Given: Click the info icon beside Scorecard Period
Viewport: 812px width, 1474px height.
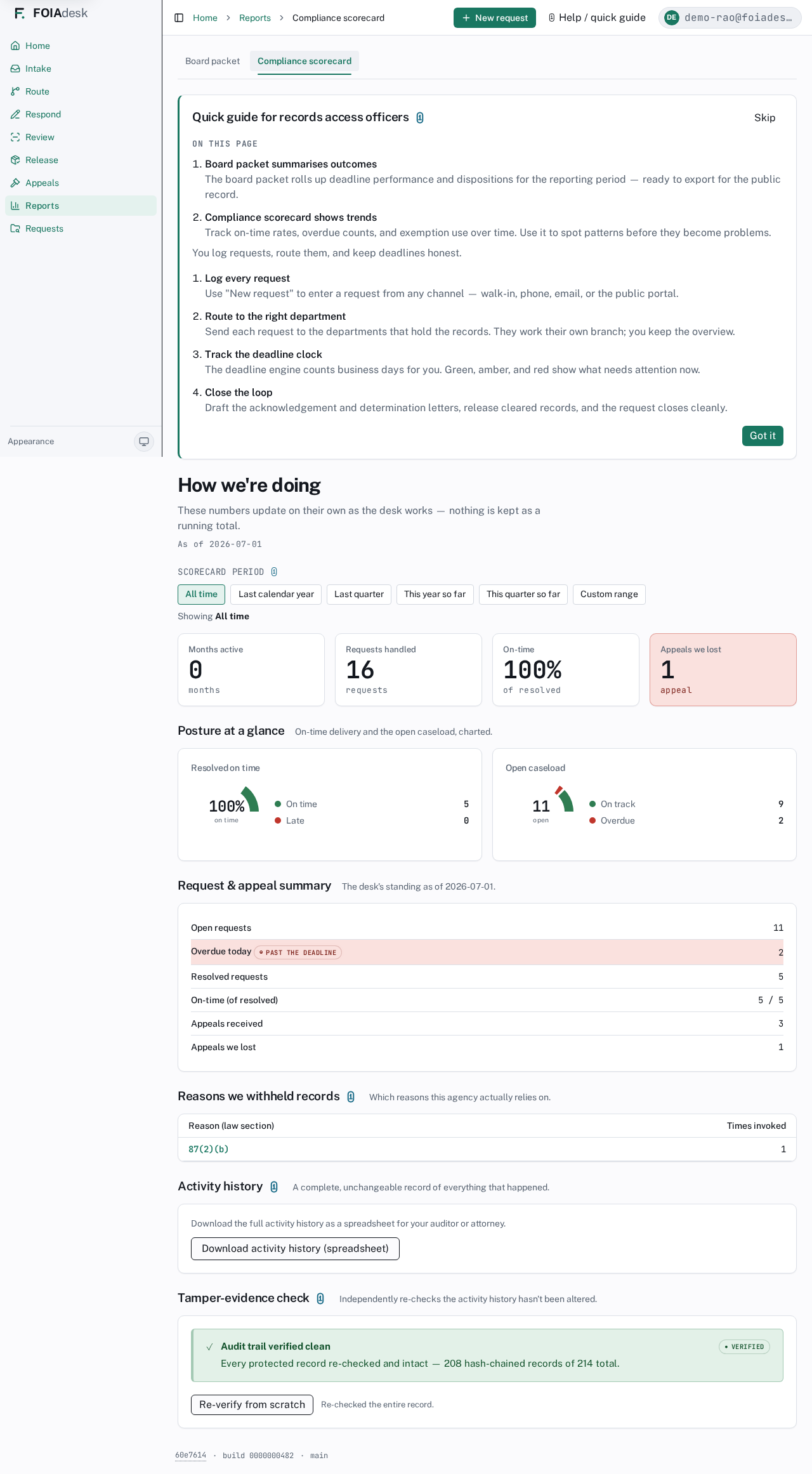Looking at the screenshot, I should (x=274, y=572).
